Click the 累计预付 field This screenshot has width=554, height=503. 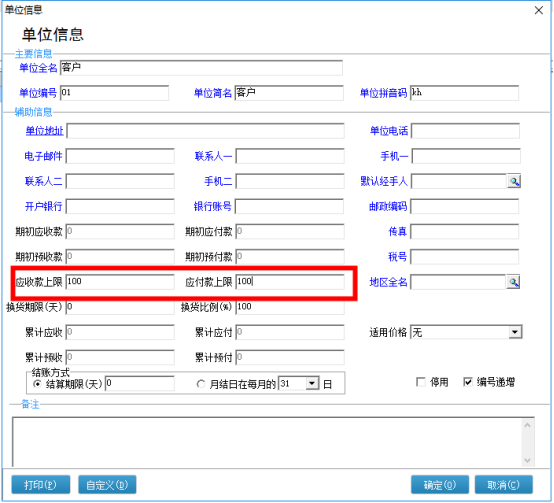[290, 357]
